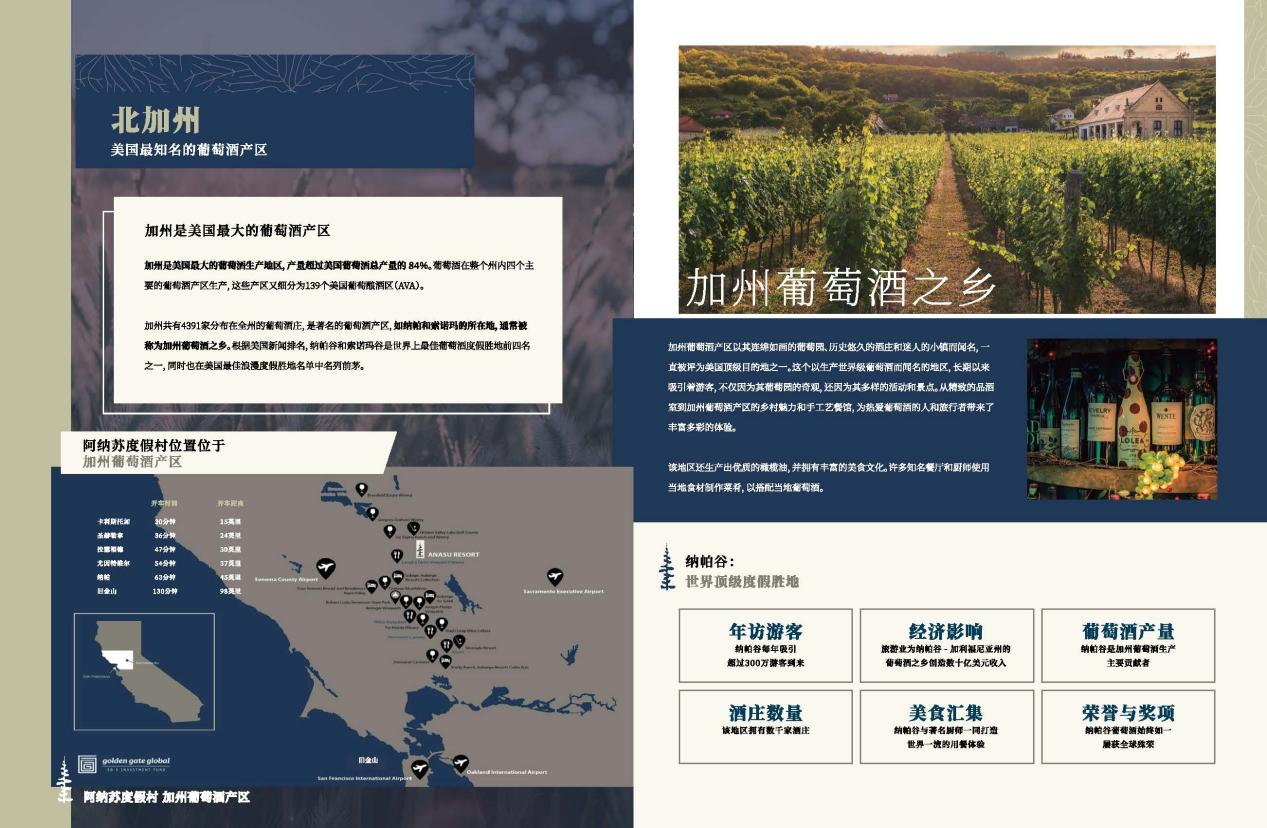Select the San Francisco International Airport marker
The height and width of the screenshot is (828, 1267).
click(420, 767)
